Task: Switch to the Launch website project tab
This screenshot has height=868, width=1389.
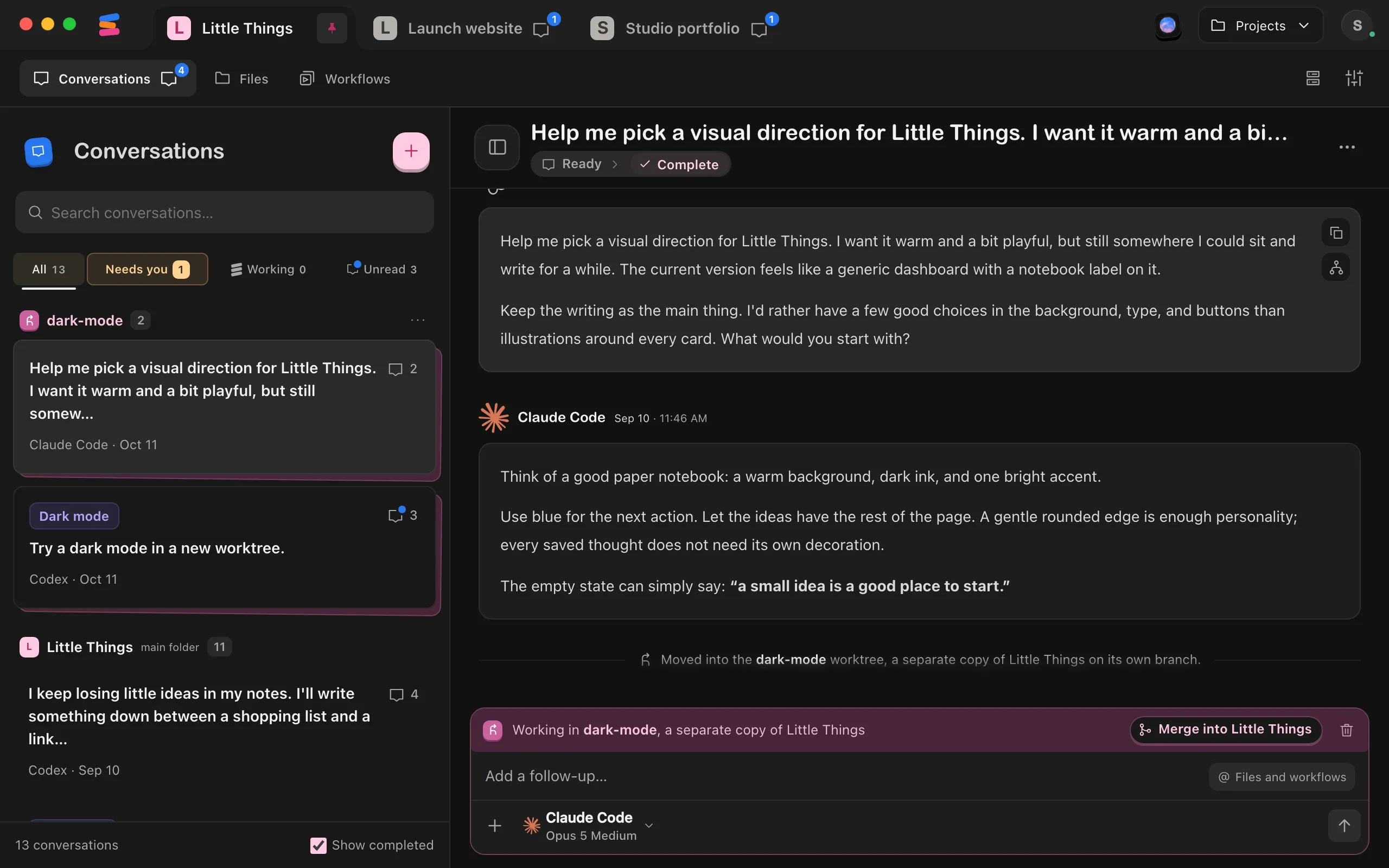Action: click(x=466, y=28)
